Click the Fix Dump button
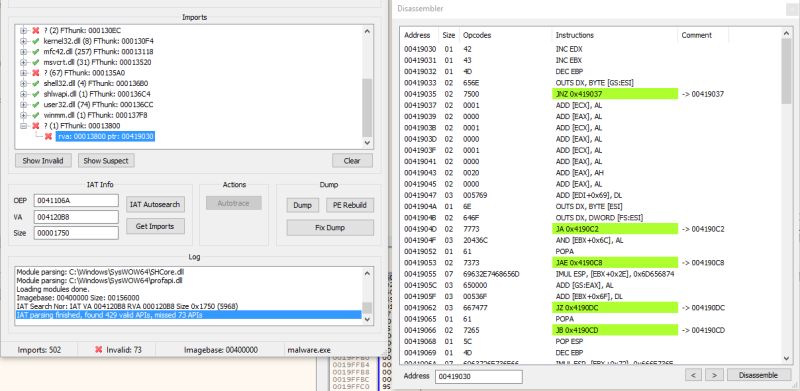 tap(330, 228)
